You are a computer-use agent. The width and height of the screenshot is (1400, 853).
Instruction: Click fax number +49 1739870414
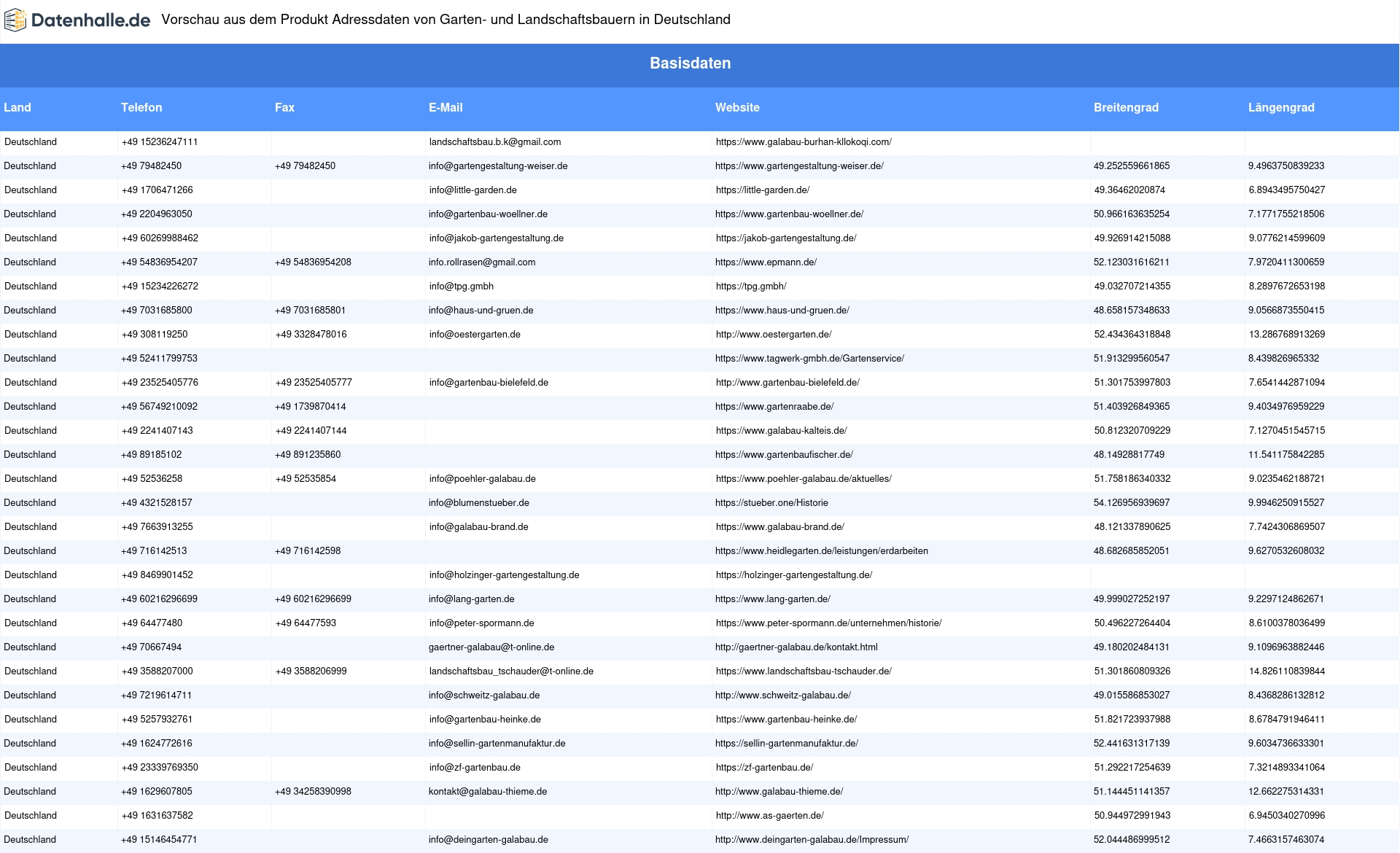pyautogui.click(x=311, y=407)
